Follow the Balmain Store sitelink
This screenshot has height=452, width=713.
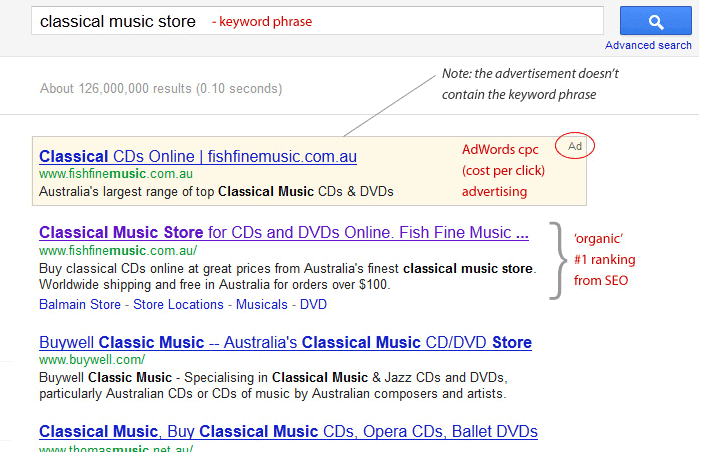pyautogui.click(x=80, y=304)
